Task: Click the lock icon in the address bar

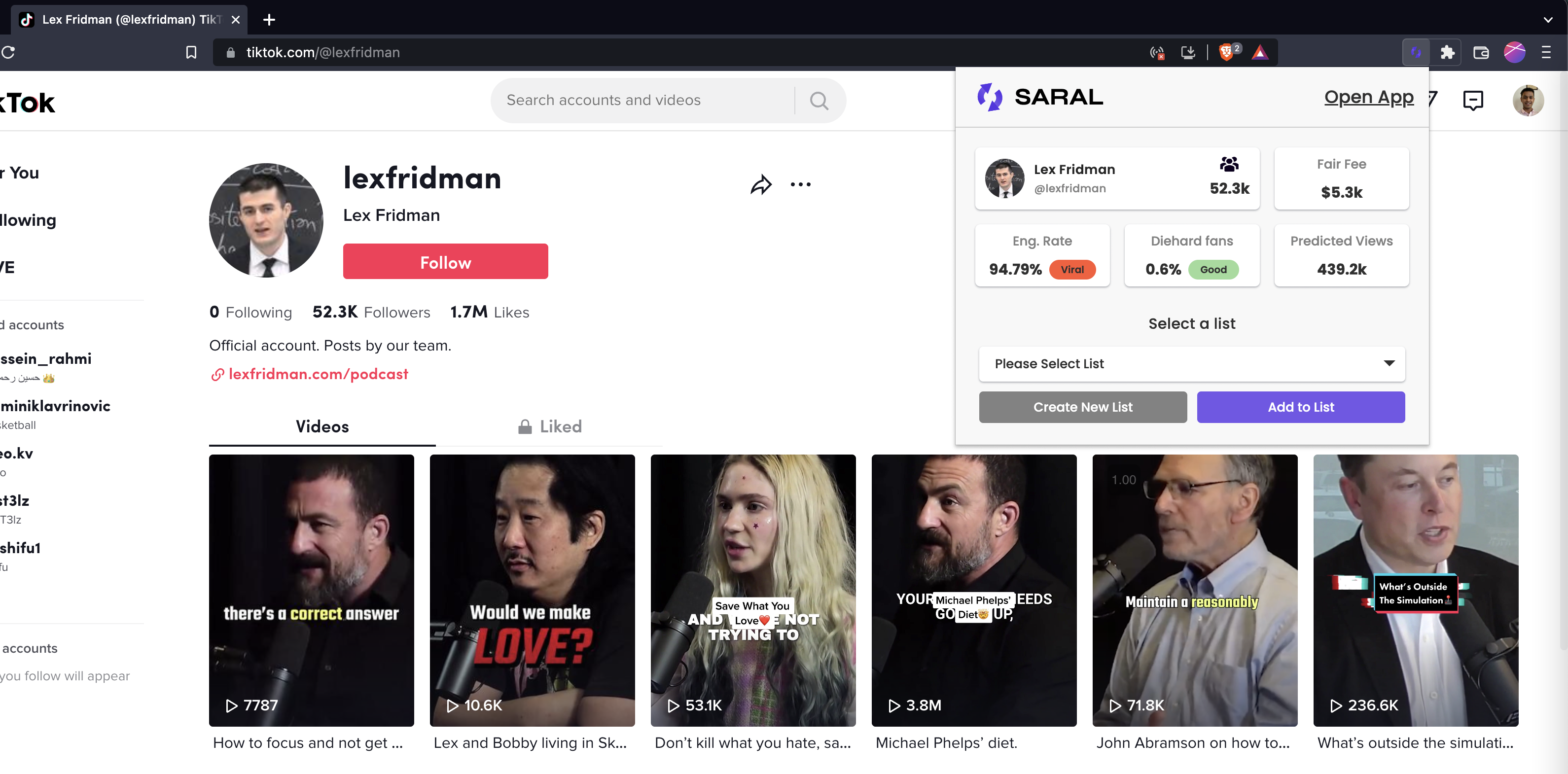Action: tap(230, 52)
